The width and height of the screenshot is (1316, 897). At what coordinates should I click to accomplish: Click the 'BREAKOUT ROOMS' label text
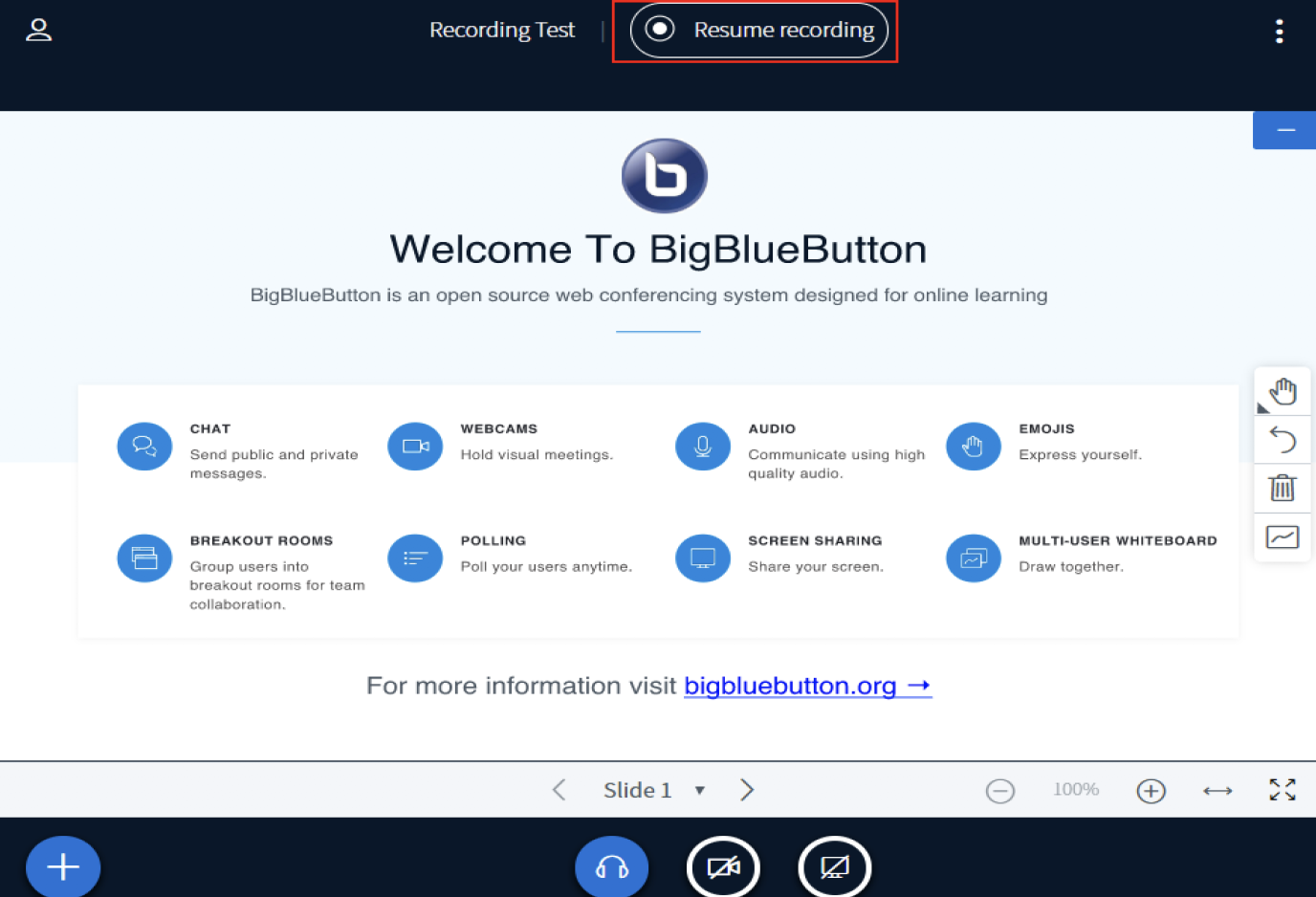click(x=261, y=540)
